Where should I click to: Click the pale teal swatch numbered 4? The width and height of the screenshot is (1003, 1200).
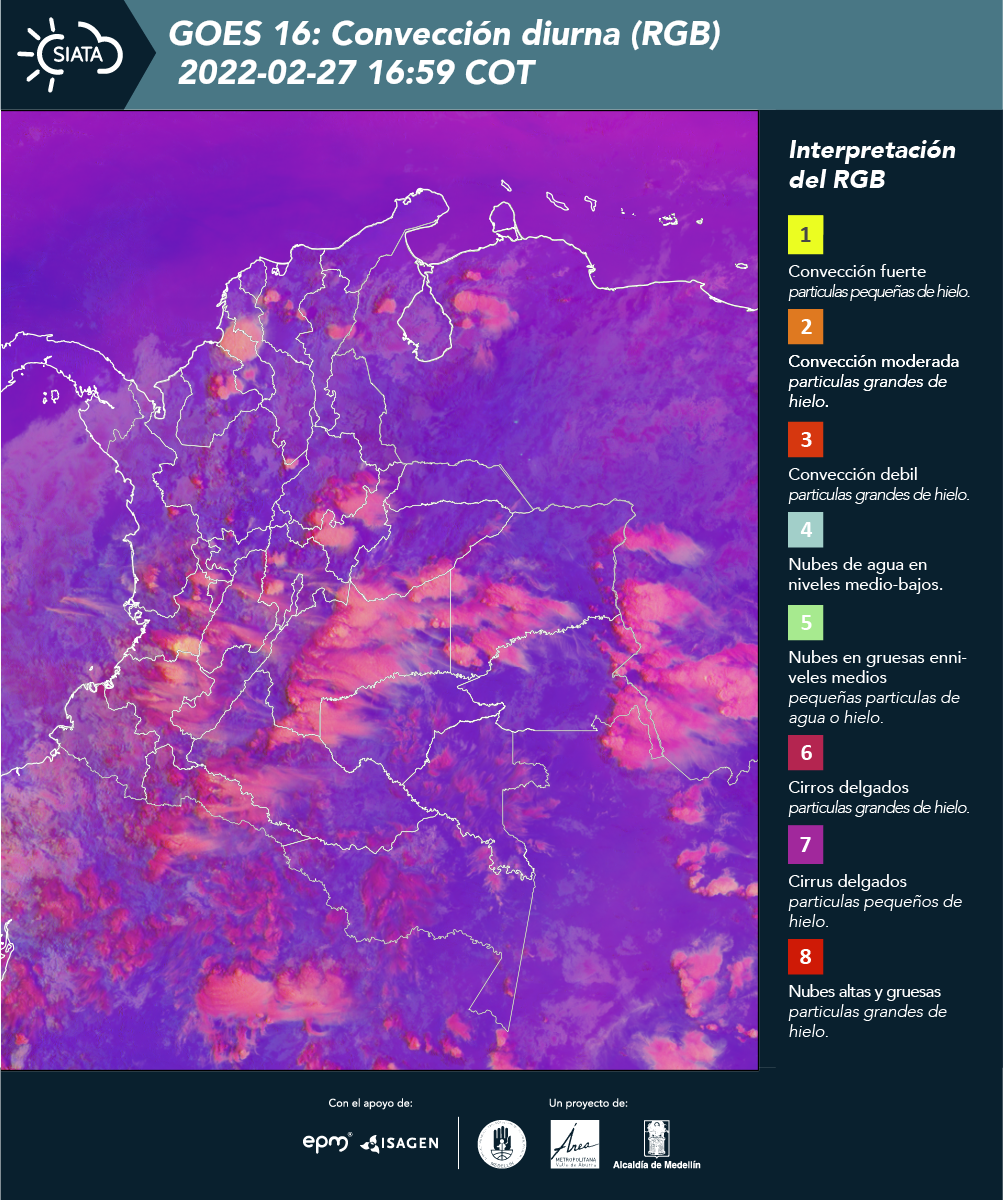[x=805, y=530]
